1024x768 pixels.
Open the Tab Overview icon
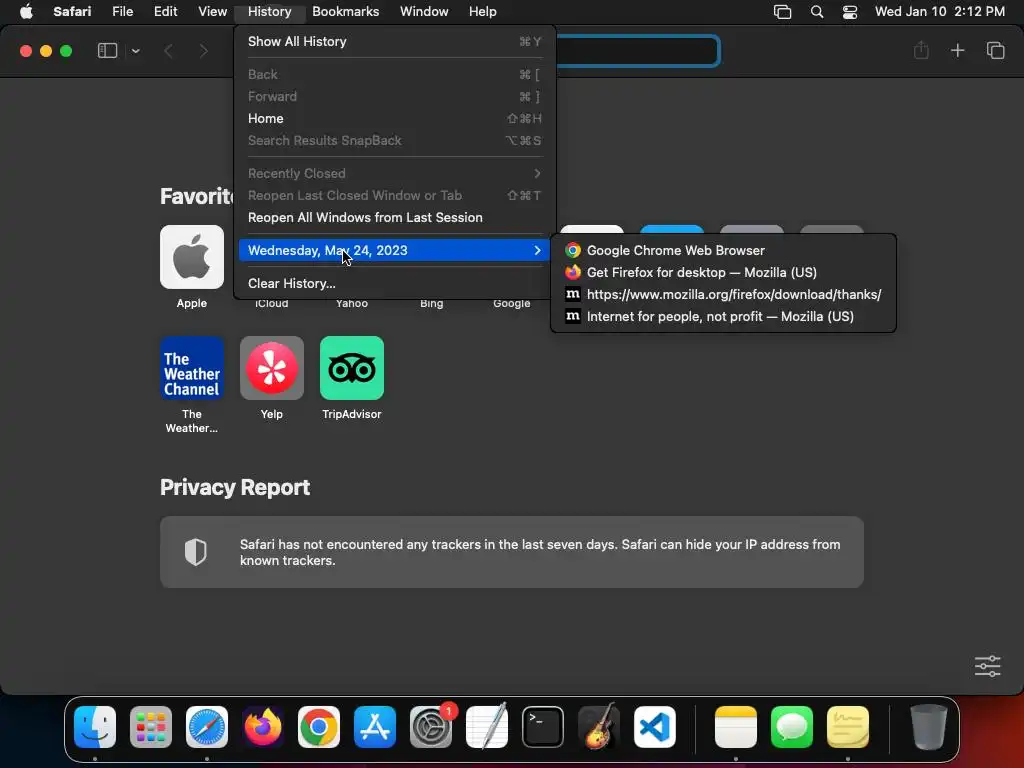(995, 50)
